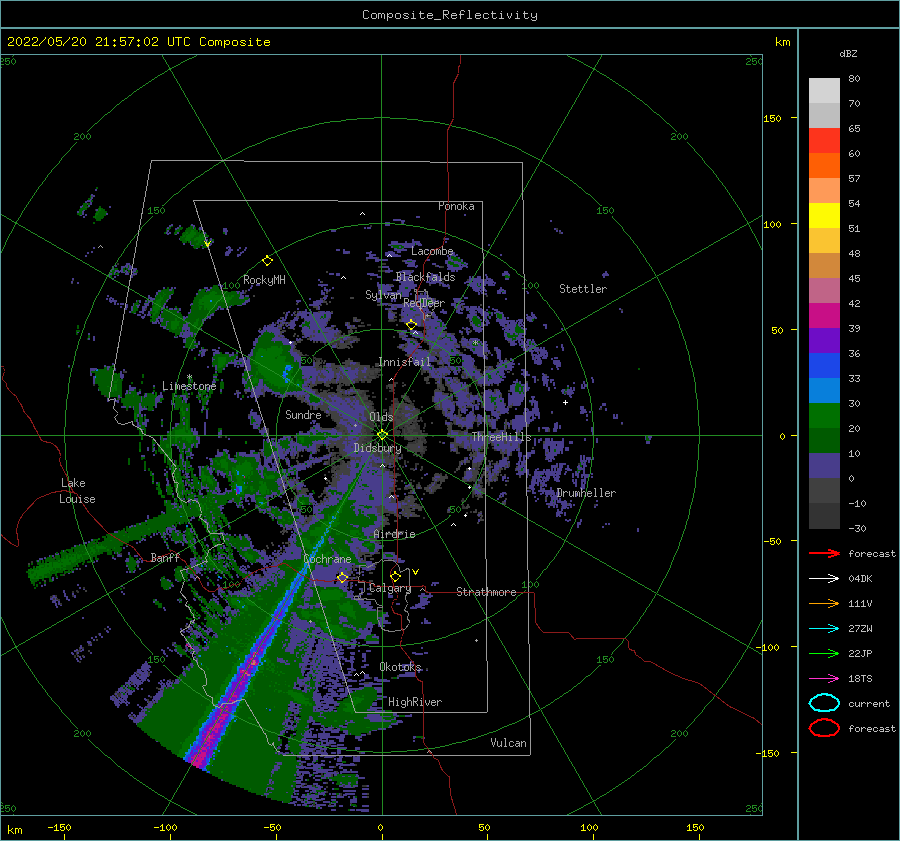900x841 pixels.
Task: Click the yellow diamond marker below Cochrane
Action: [x=342, y=577]
